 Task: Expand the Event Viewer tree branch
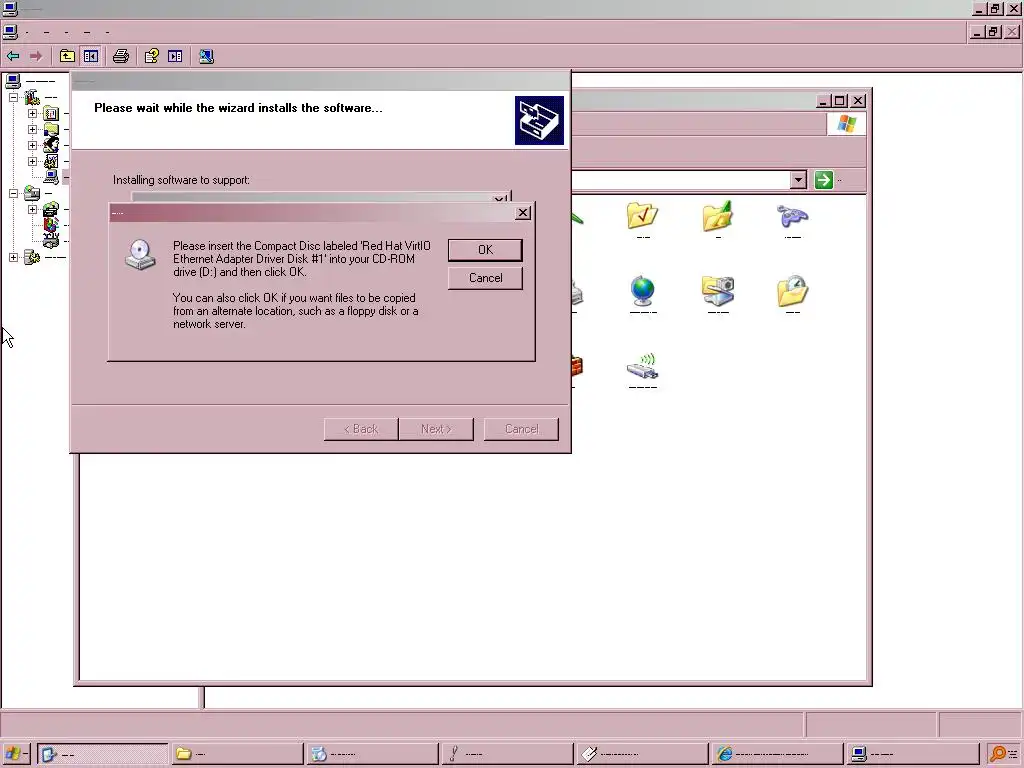click(x=32, y=114)
